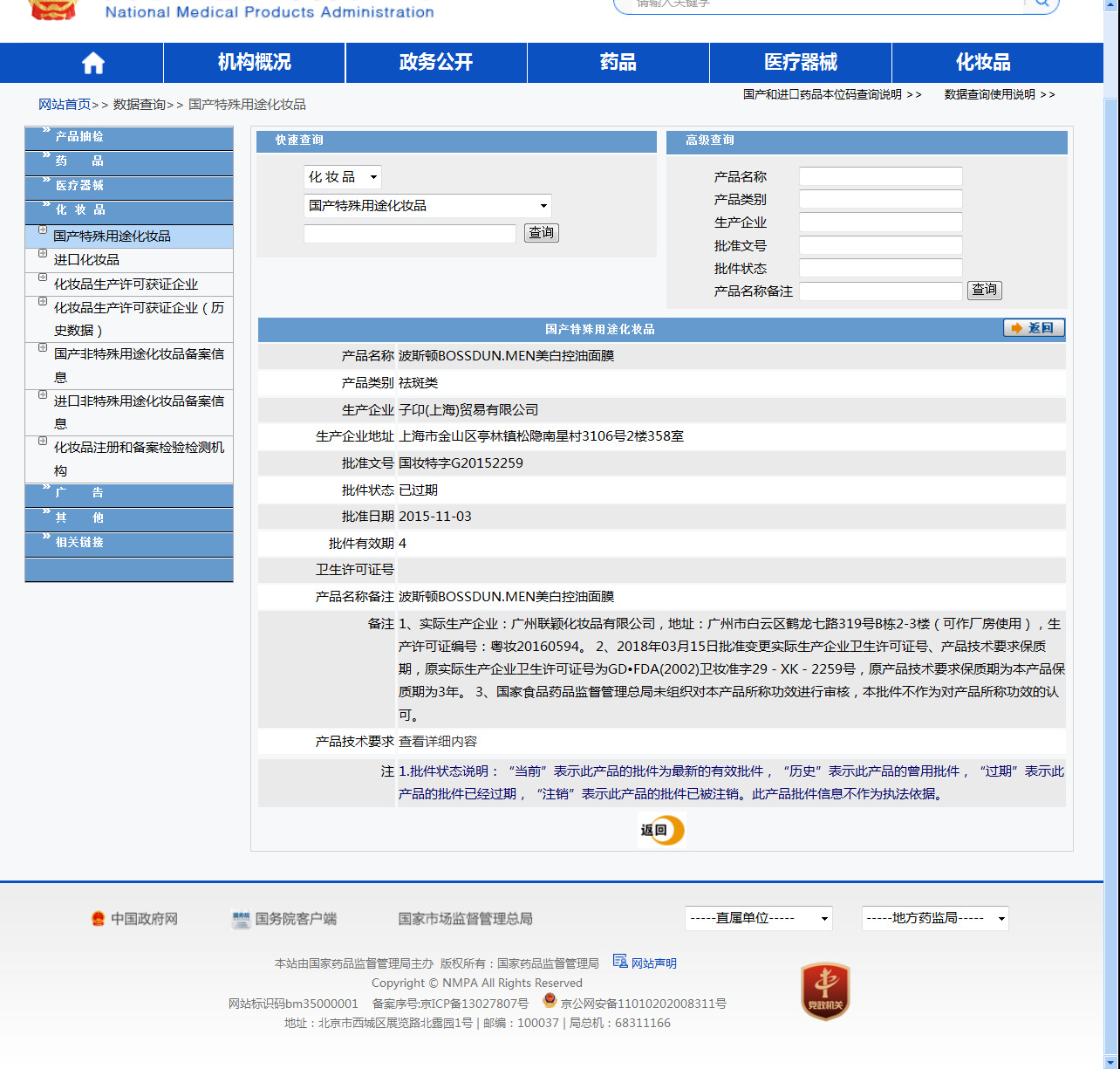
Task: Select 国产特殊用途化妆品 in the sidebar
Action: (x=112, y=236)
